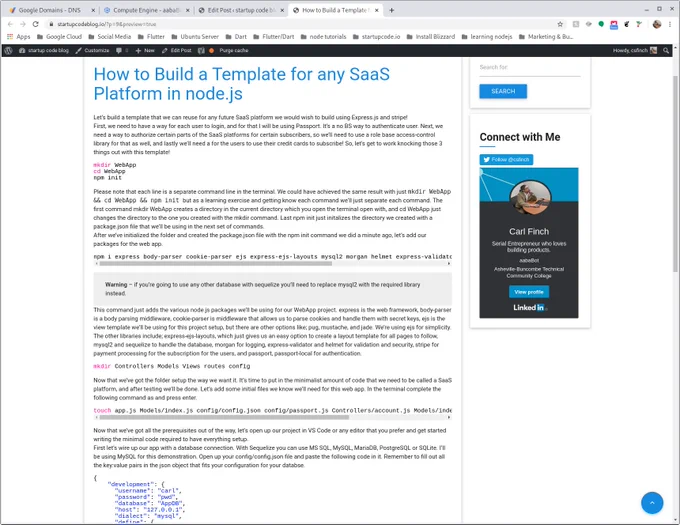Click the Carl Finch name on card
680x525 pixels.
pos(529,232)
